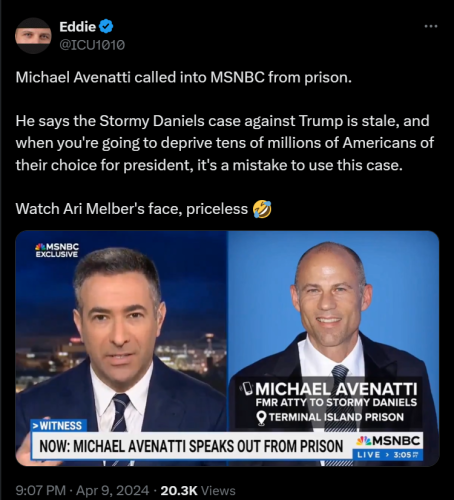Click the blue verified badge next to Eddie
454x500 pixels.
[x=106, y=27]
